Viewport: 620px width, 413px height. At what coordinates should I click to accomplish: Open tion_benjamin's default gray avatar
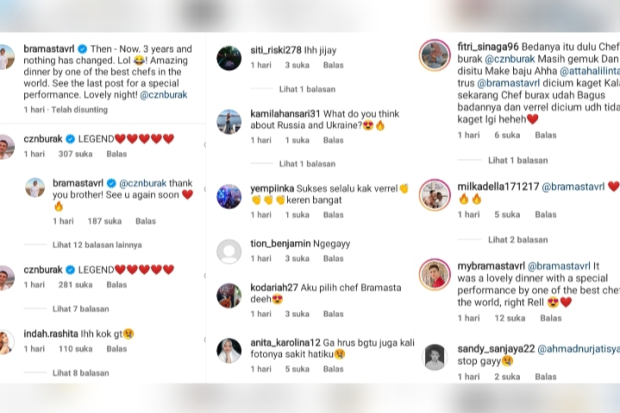pyautogui.click(x=229, y=252)
